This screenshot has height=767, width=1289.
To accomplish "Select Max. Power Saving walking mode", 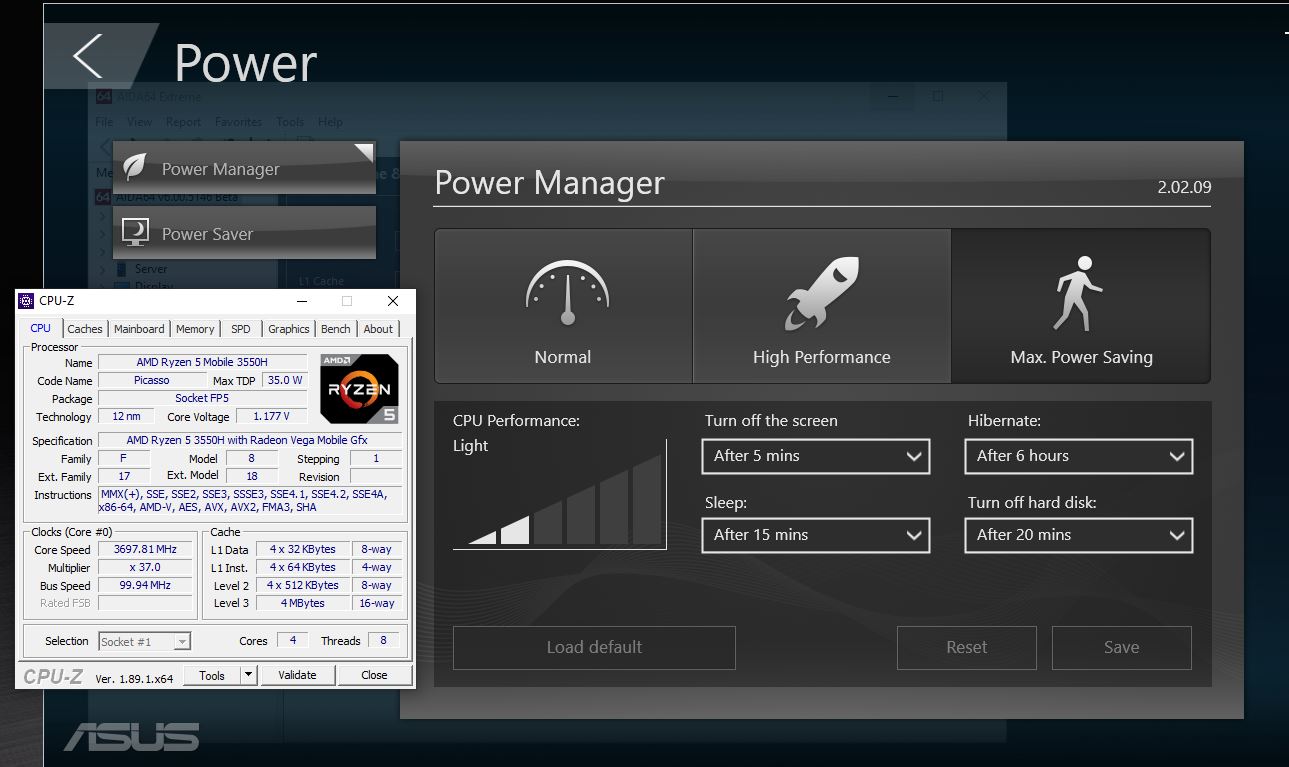I will tap(1081, 306).
